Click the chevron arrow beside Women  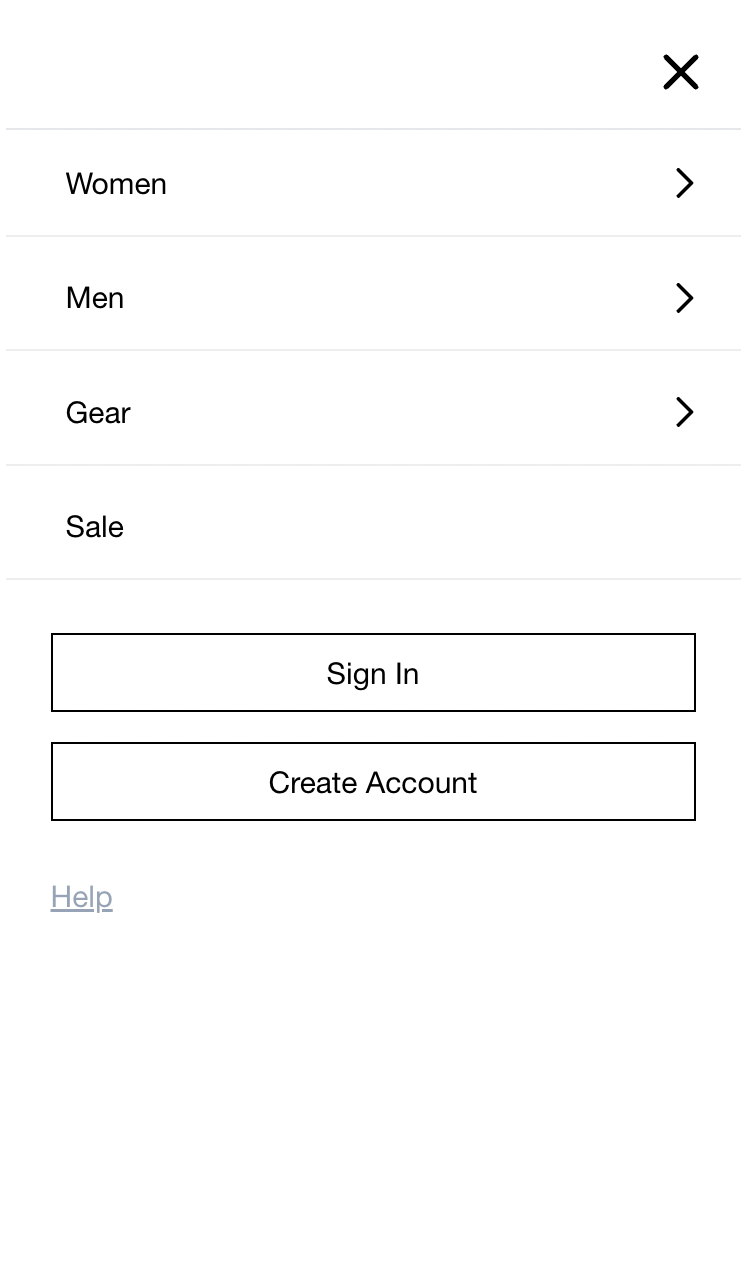(684, 183)
